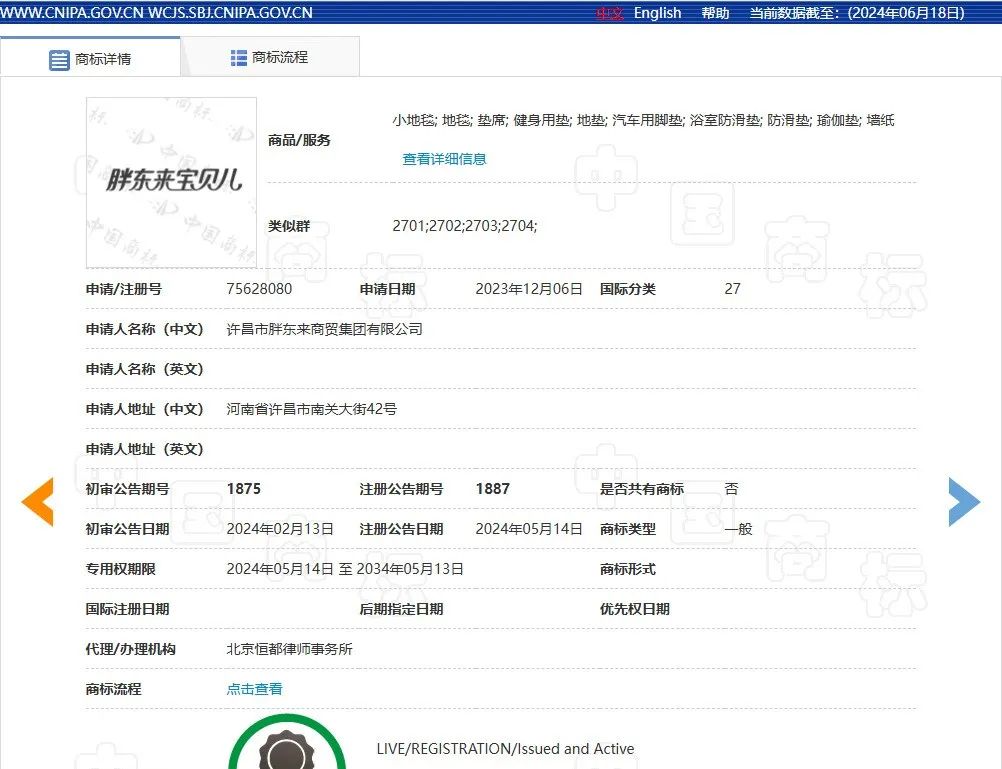
Task: Select LIVE/REGISTRATION/Issued and Active status text
Action: tap(505, 749)
